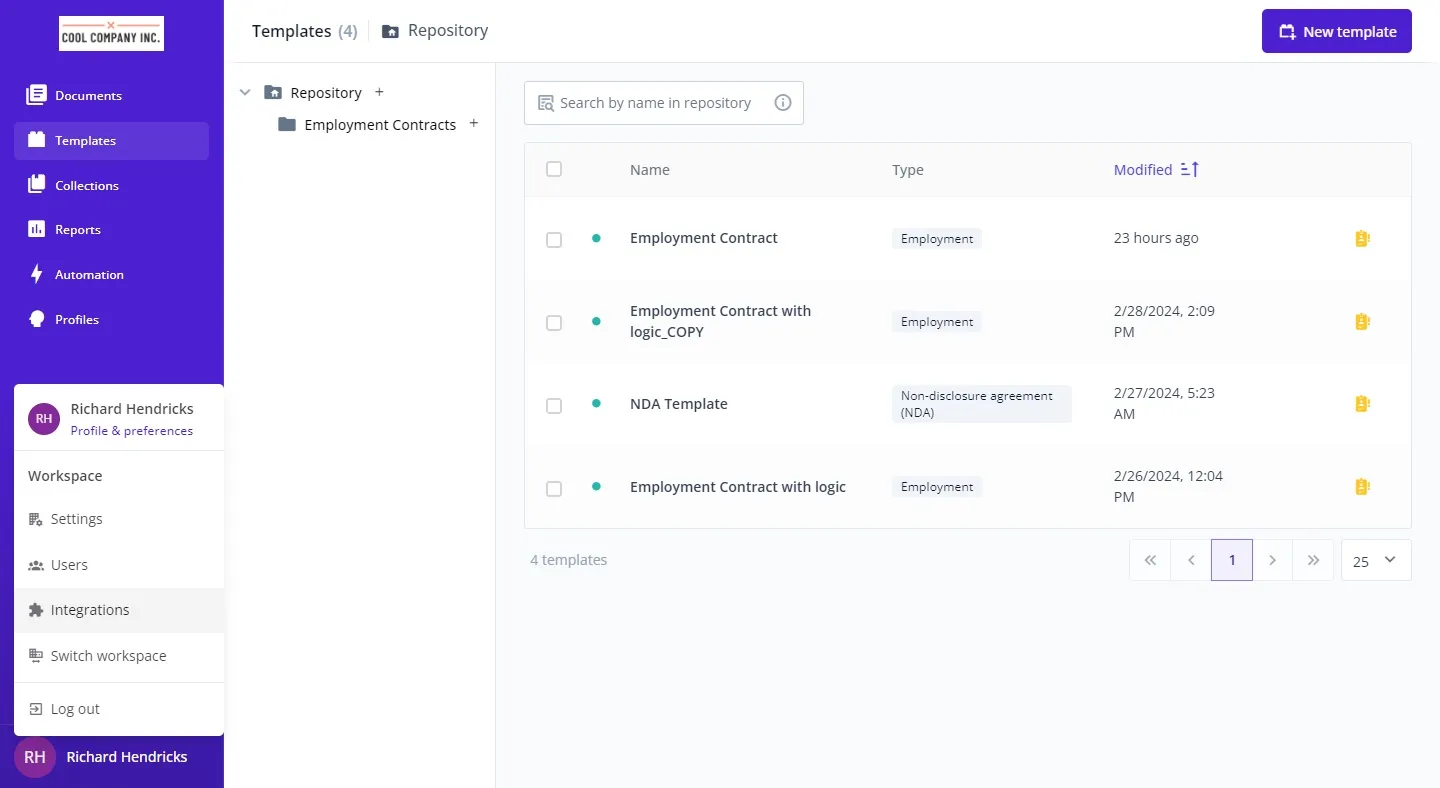Select the NDA Template checkbox
This screenshot has height=788, width=1440.
coord(554,406)
